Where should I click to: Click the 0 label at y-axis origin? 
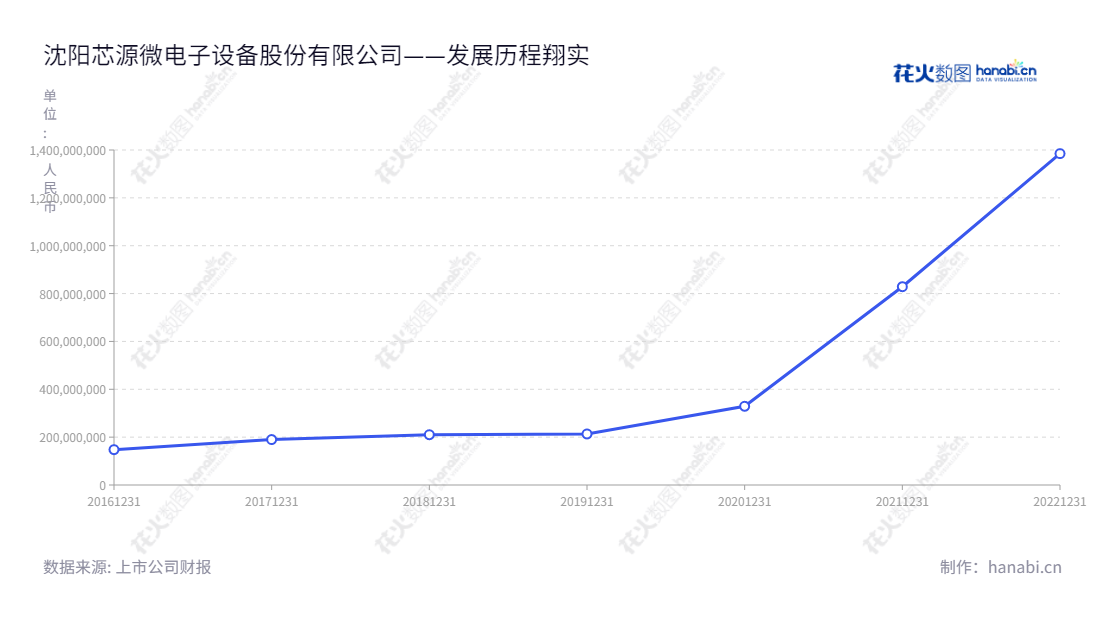[x=102, y=485]
